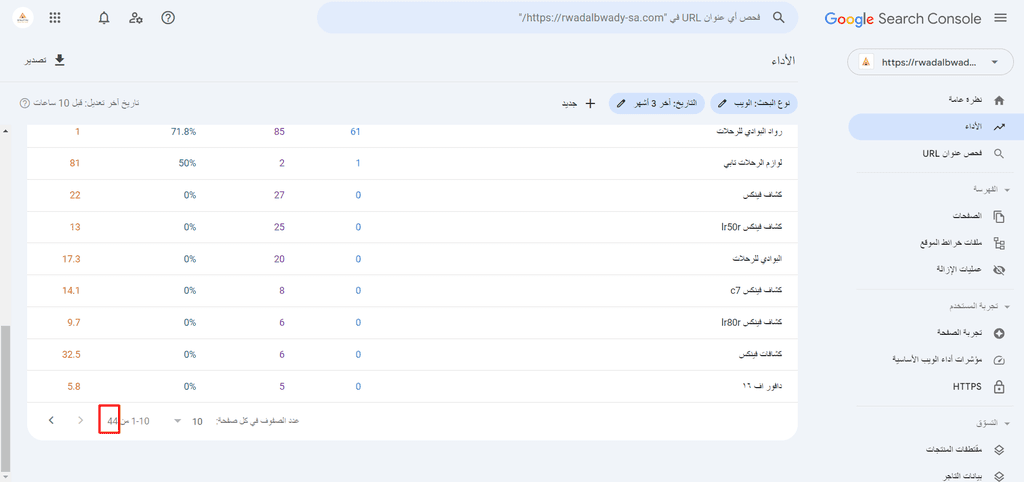The width and height of the screenshot is (1024, 482).
Task: Click the vertical scrollbar thumb
Action: 6,398
